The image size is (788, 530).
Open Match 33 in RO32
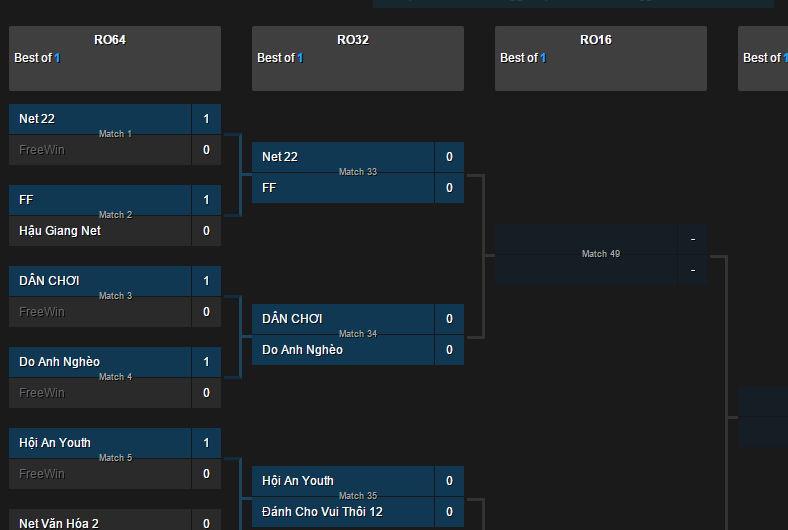(x=358, y=172)
